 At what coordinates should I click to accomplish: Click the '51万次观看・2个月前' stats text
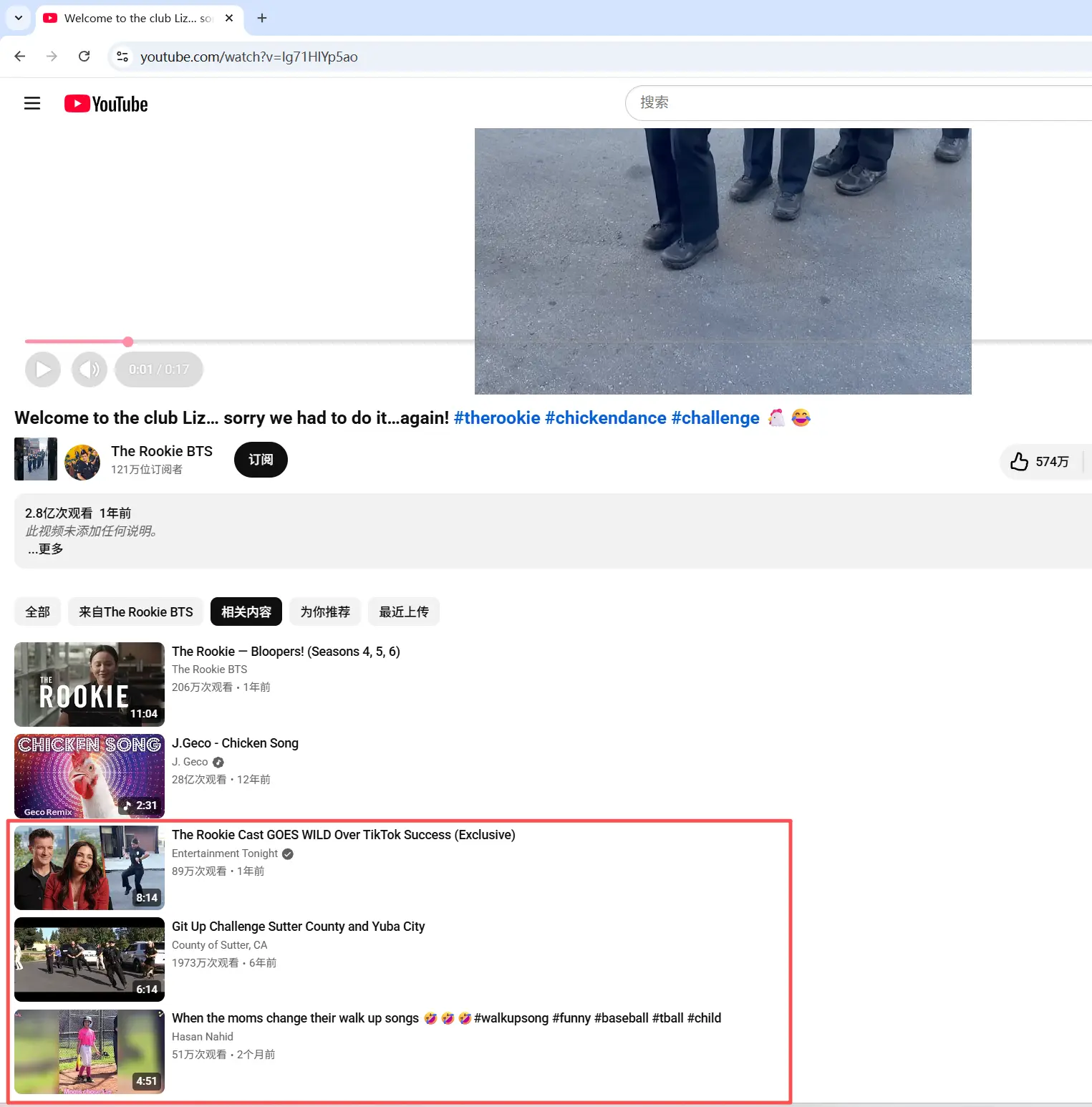[223, 1055]
